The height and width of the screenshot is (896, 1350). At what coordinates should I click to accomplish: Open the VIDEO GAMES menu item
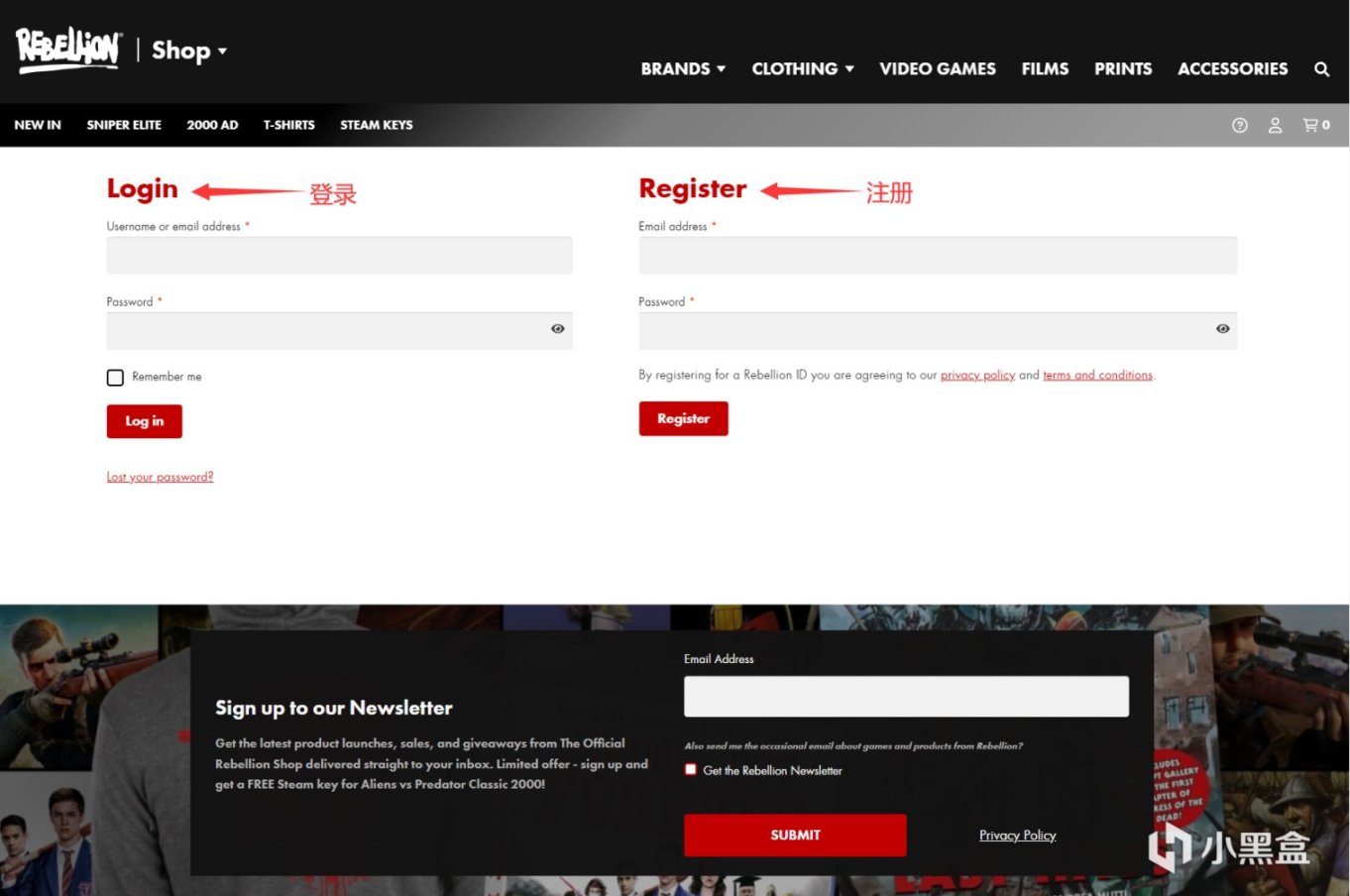(x=938, y=69)
